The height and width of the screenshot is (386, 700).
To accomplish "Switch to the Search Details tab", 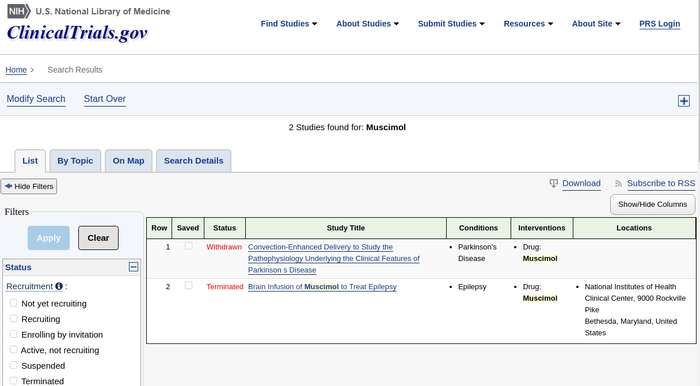I will [193, 161].
